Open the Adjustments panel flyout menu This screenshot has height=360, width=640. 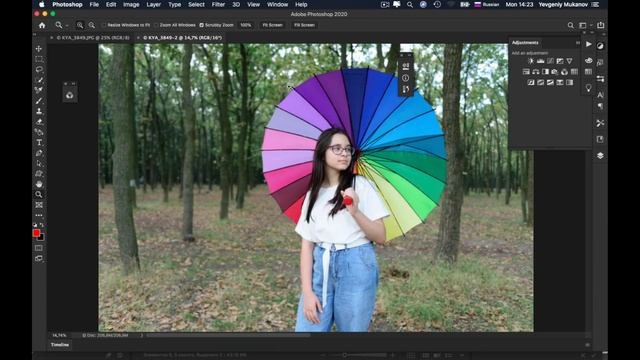coord(578,42)
